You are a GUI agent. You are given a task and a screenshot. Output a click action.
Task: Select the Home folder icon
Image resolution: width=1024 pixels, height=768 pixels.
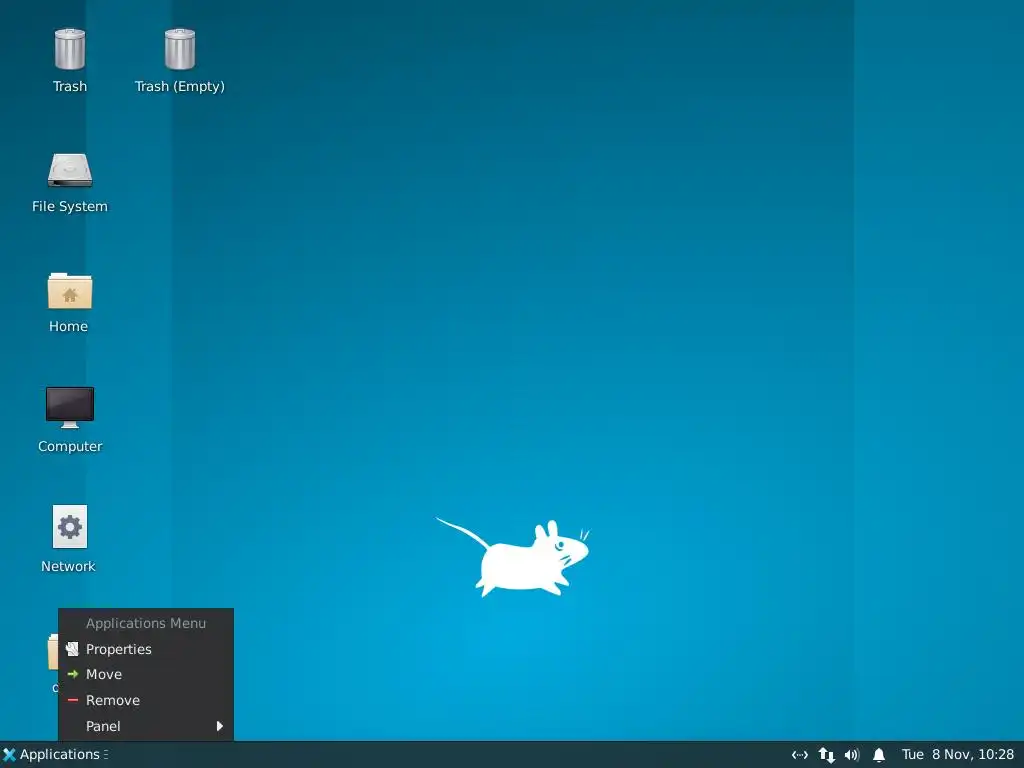70,291
